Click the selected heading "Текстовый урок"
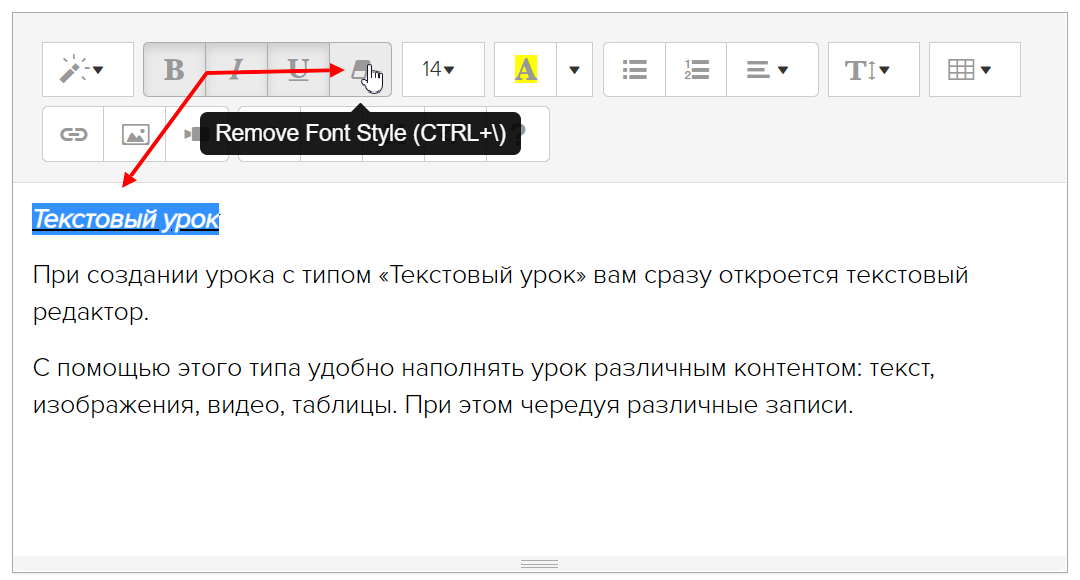This screenshot has height=580, width=1080. click(125, 219)
